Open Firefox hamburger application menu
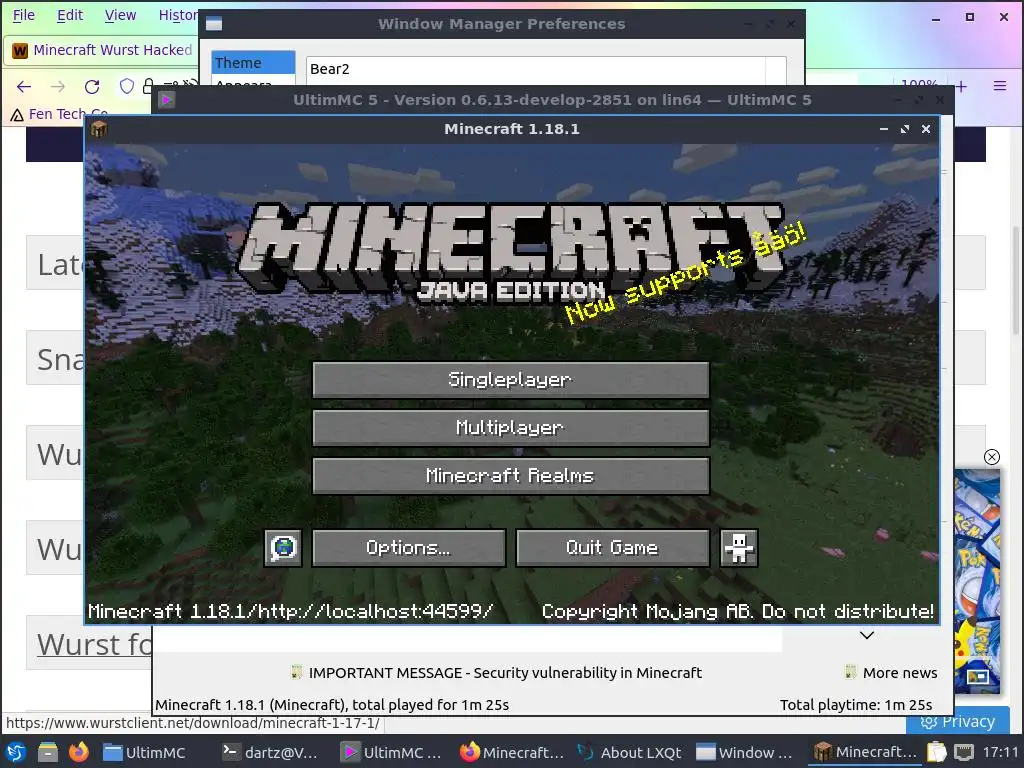 (999, 86)
